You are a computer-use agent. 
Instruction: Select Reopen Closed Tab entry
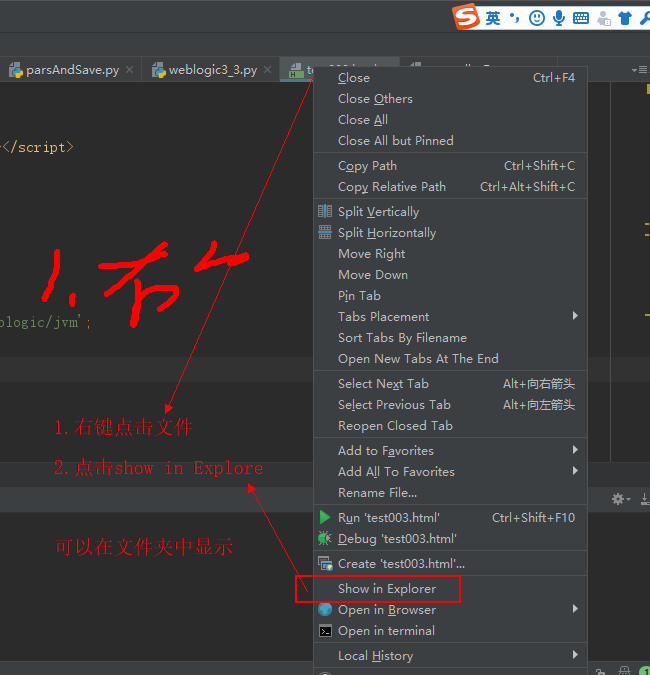451,426
